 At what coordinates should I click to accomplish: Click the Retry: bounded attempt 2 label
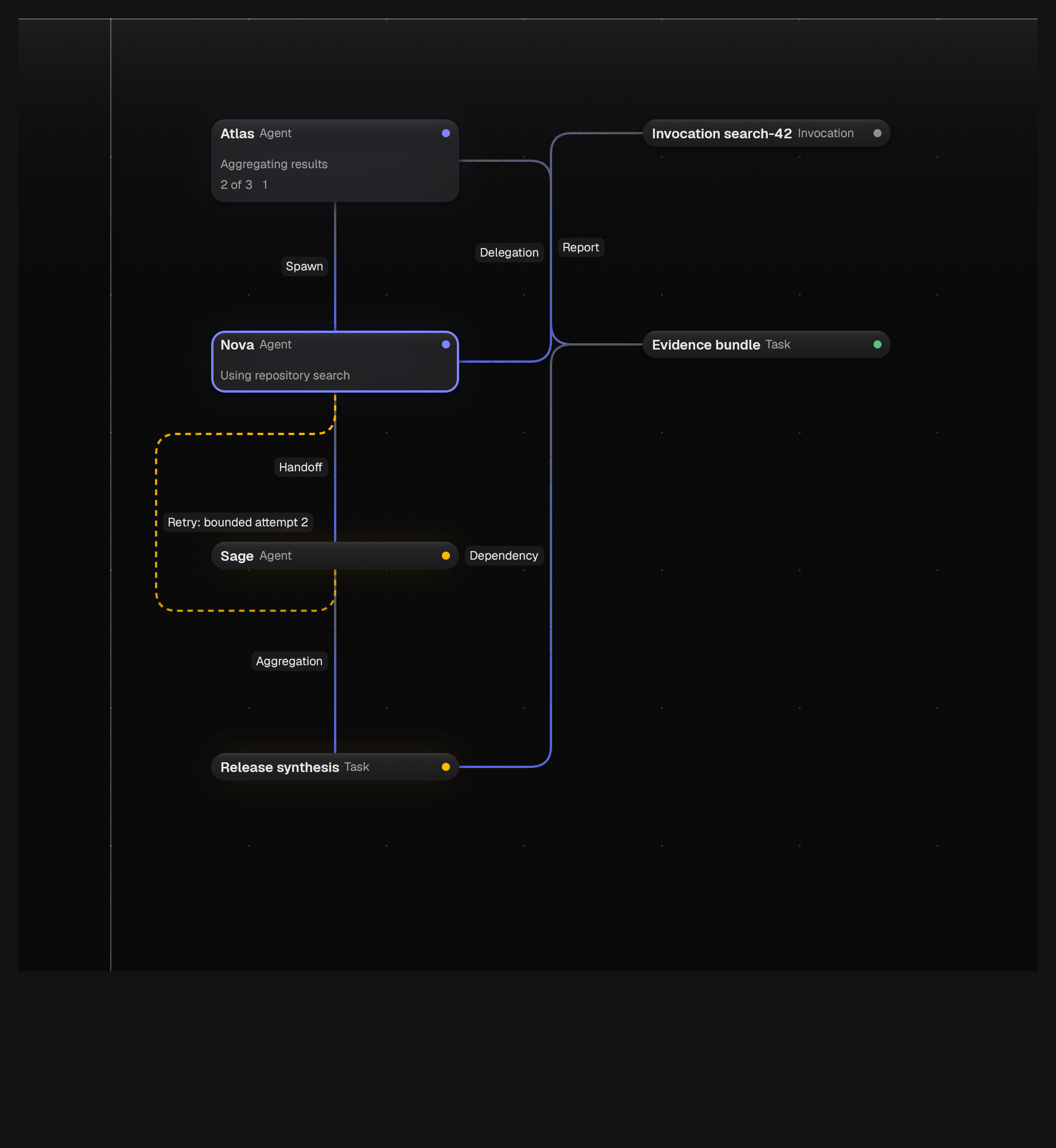(238, 522)
